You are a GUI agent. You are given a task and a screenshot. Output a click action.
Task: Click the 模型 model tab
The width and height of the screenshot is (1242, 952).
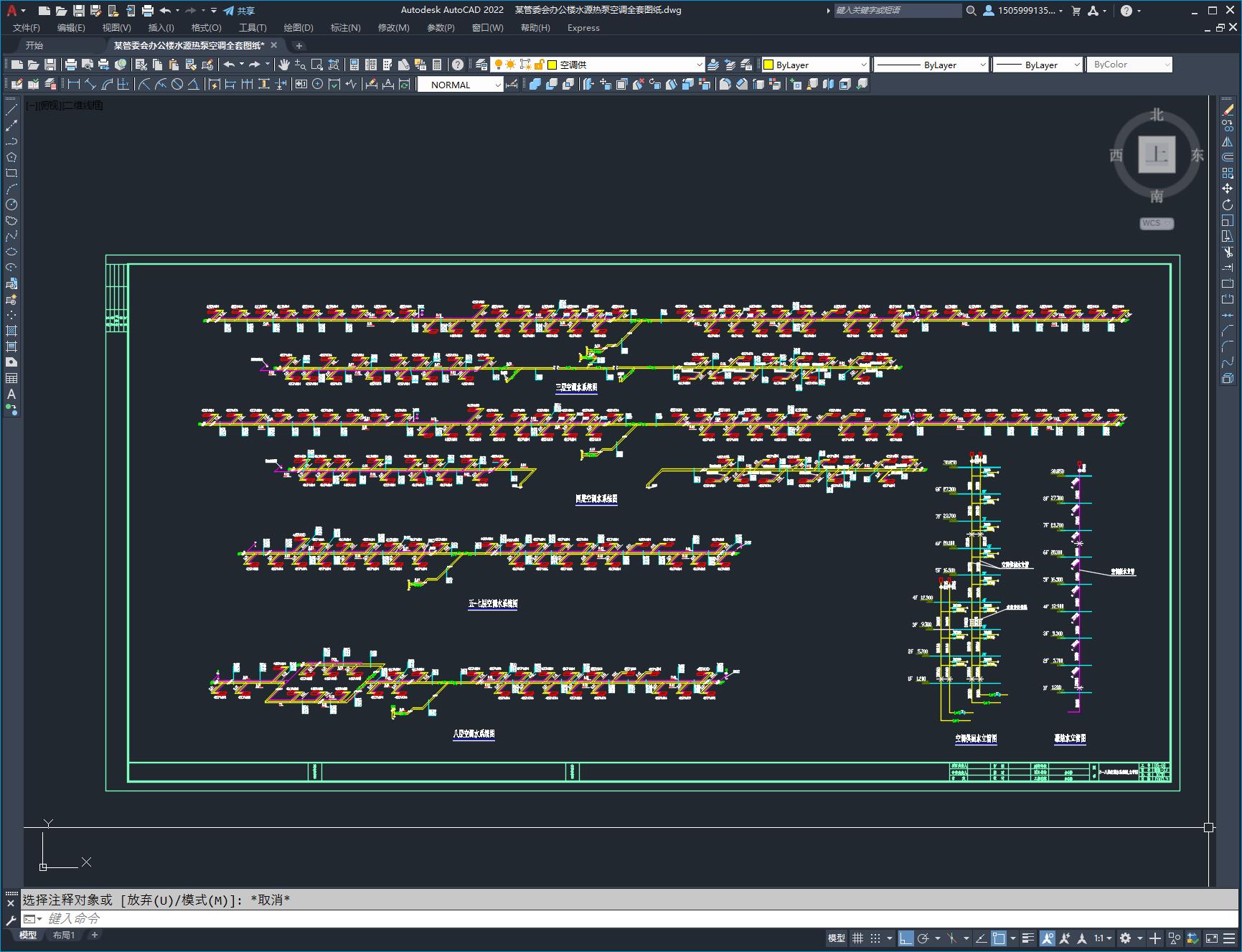coord(28,935)
